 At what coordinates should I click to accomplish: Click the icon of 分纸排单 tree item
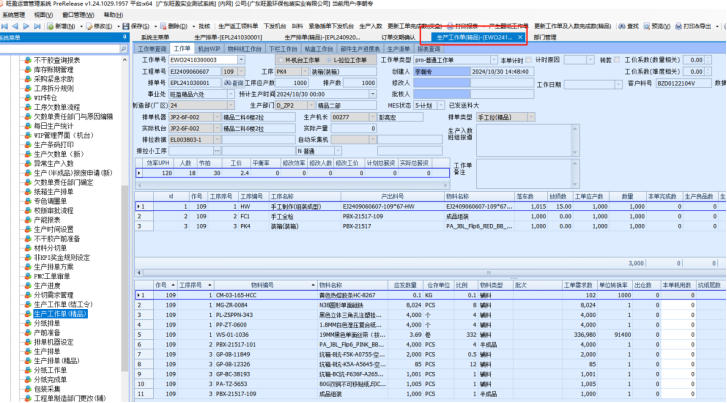click(28, 323)
